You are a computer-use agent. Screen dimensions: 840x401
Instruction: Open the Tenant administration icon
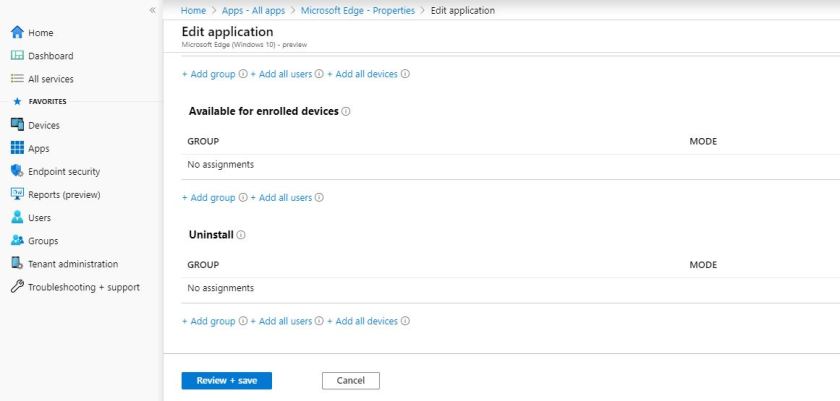pos(16,264)
